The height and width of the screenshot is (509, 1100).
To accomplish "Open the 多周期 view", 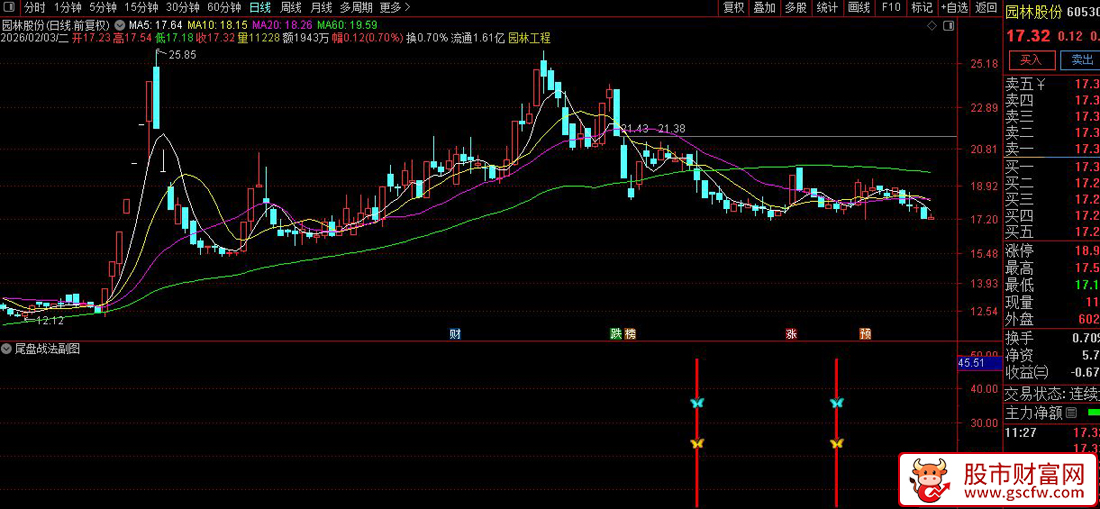I will tap(356, 8).
